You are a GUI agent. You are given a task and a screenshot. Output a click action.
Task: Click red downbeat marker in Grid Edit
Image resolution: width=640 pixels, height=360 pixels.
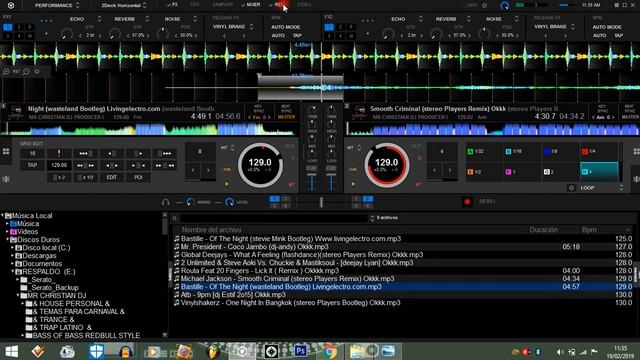pyautogui.click(x=59, y=153)
